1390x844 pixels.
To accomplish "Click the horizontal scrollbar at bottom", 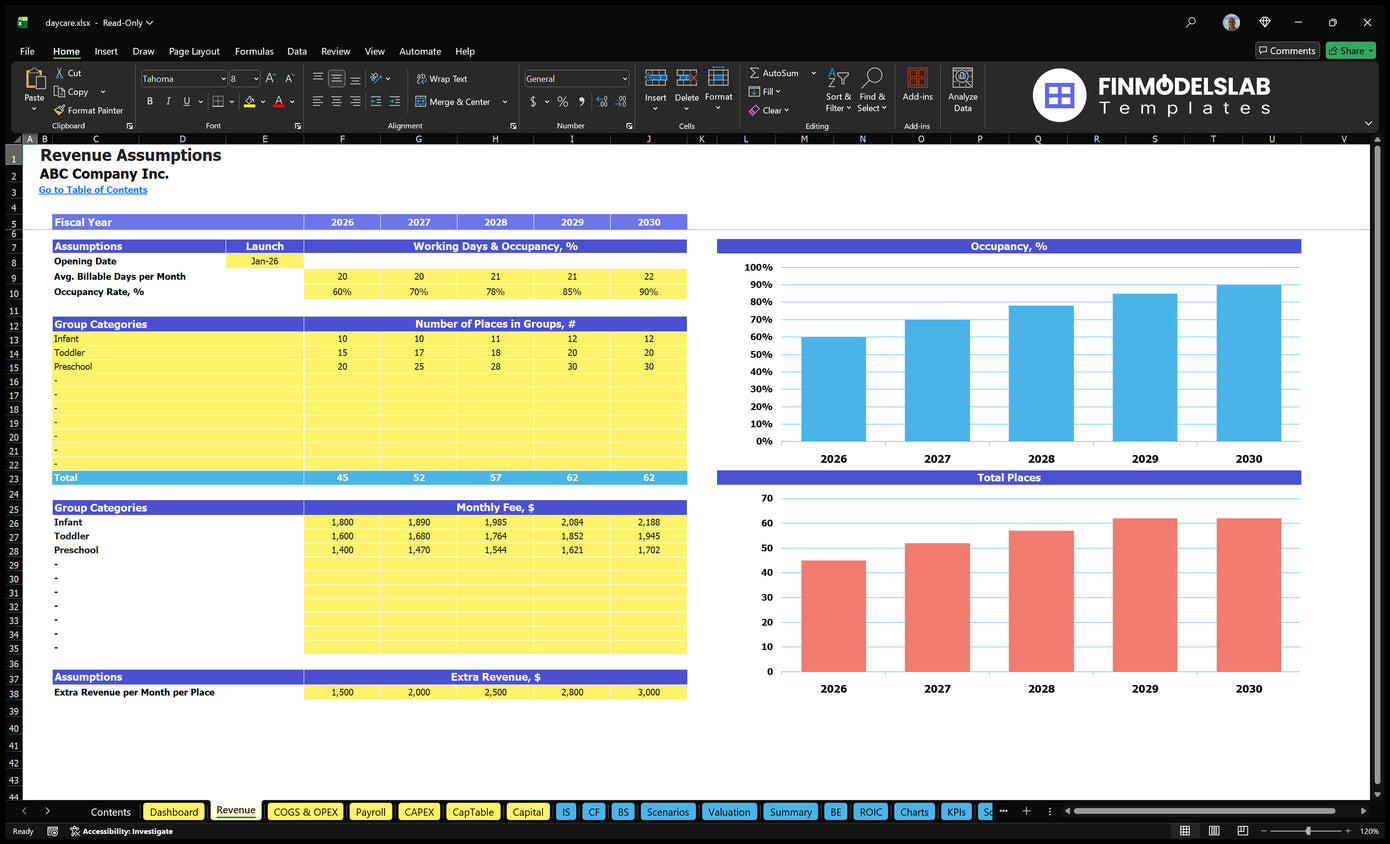I will click(x=1204, y=811).
